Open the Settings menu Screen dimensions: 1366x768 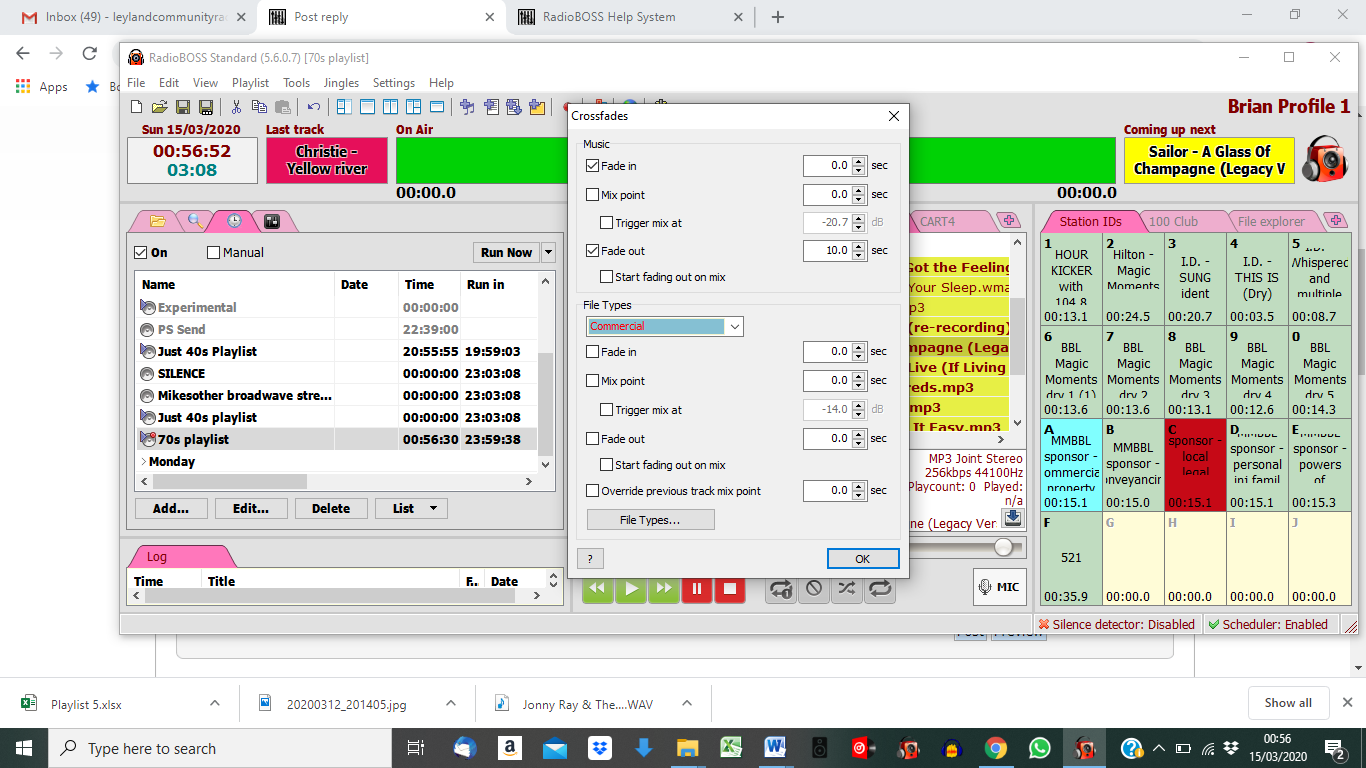(394, 83)
